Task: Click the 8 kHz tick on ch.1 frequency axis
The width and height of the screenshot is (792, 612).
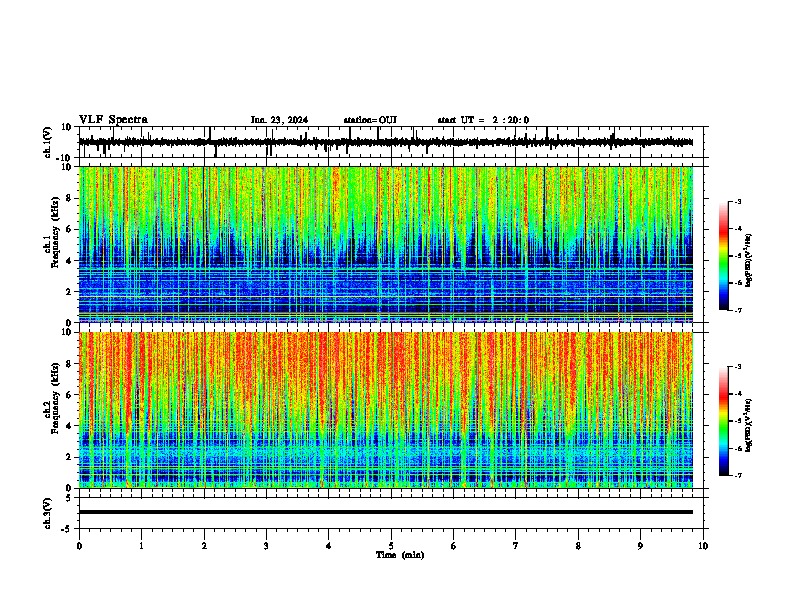Action: tap(69, 198)
